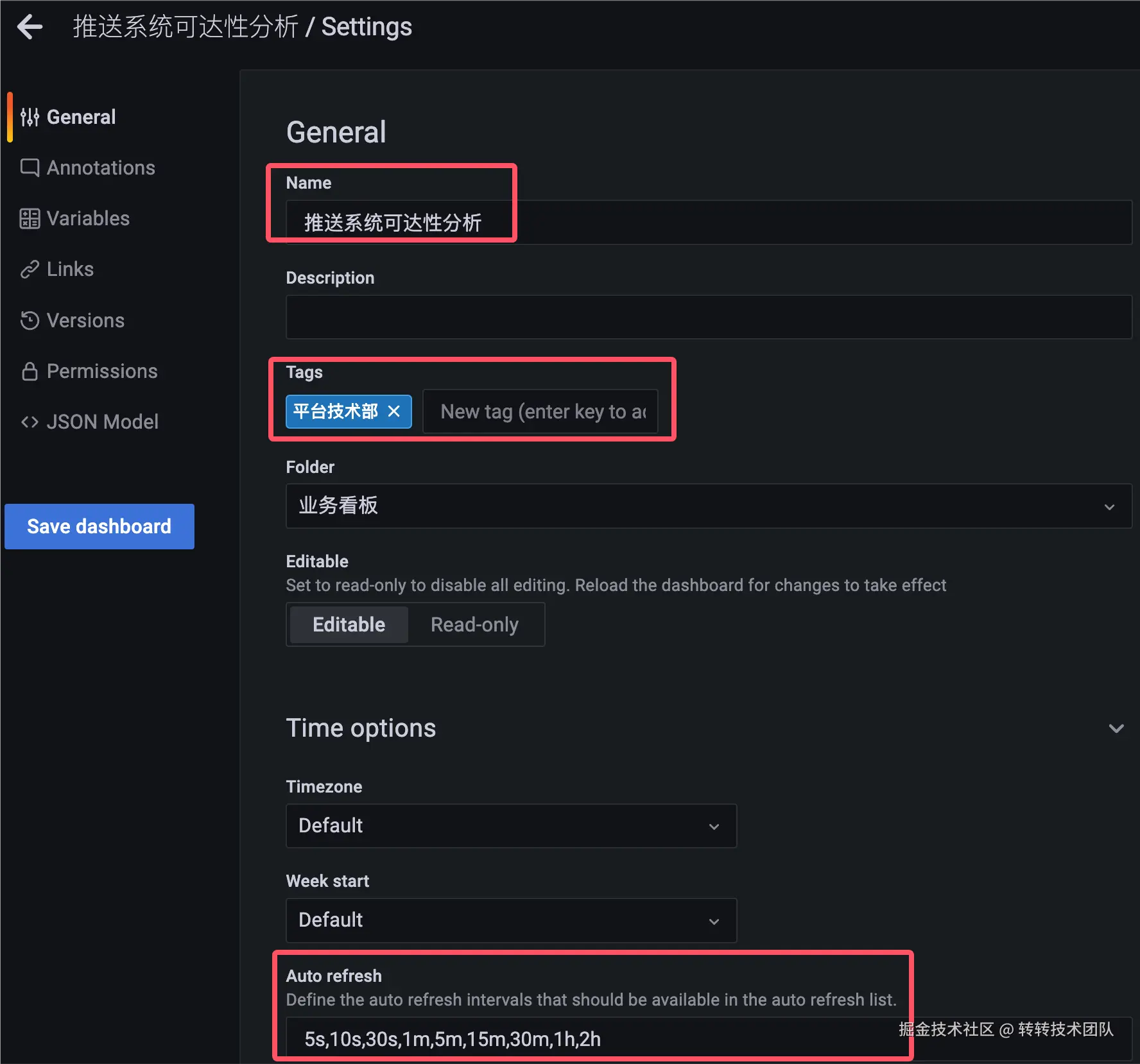
Task: Click the chain link icon beside Links
Action: click(30, 269)
